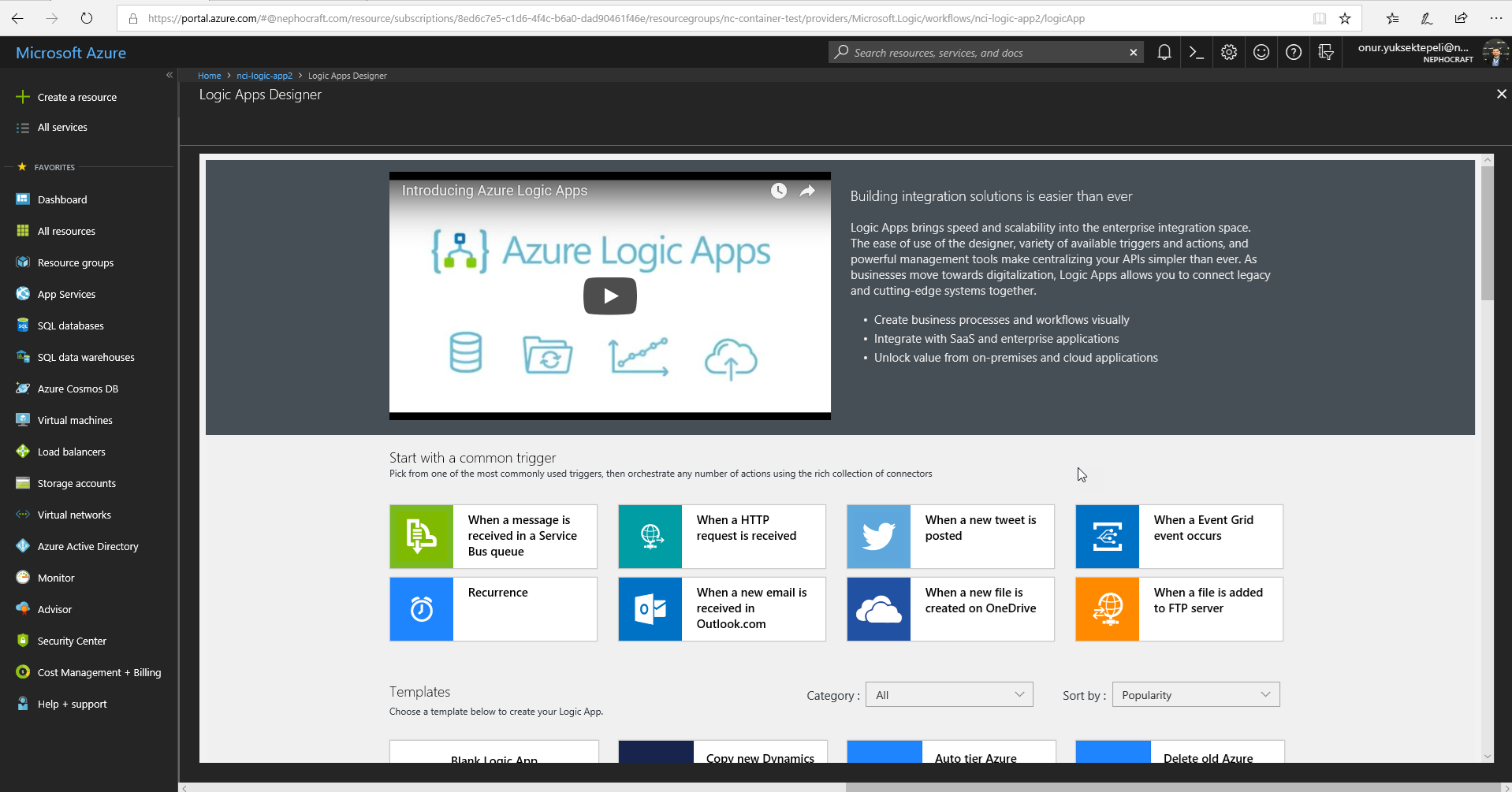
Task: Play the Introducing Azure Logic Apps video
Action: (610, 296)
